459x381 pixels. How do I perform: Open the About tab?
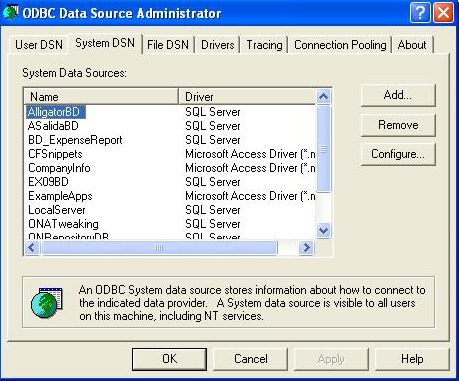coord(412,45)
